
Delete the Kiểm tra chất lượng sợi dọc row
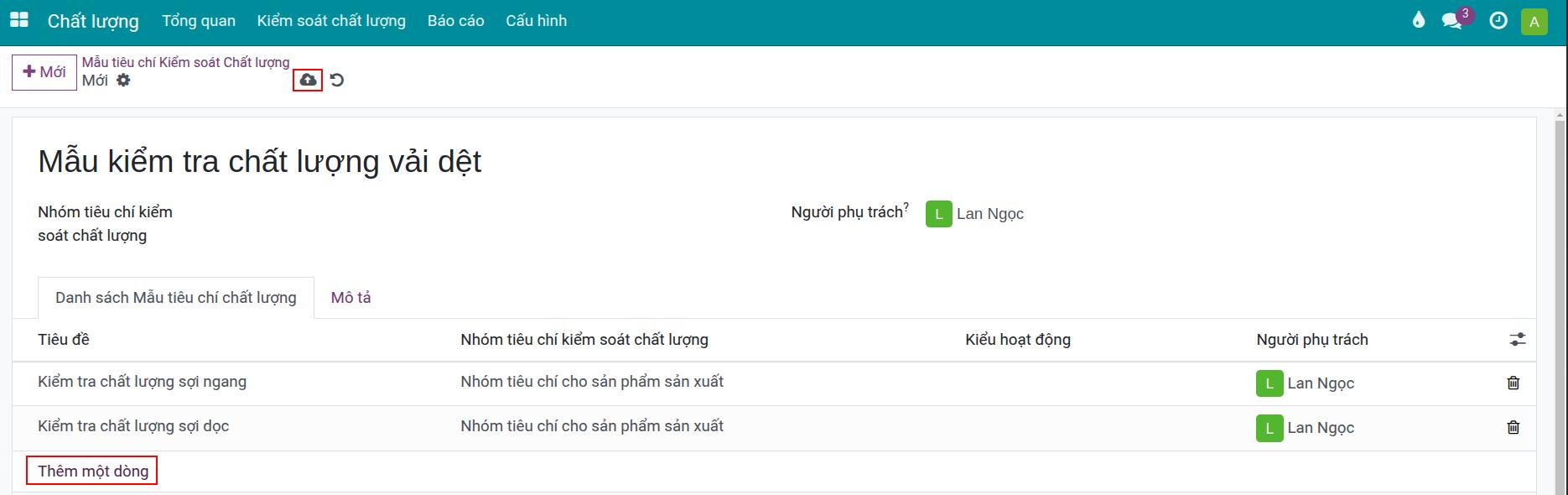1513,427
